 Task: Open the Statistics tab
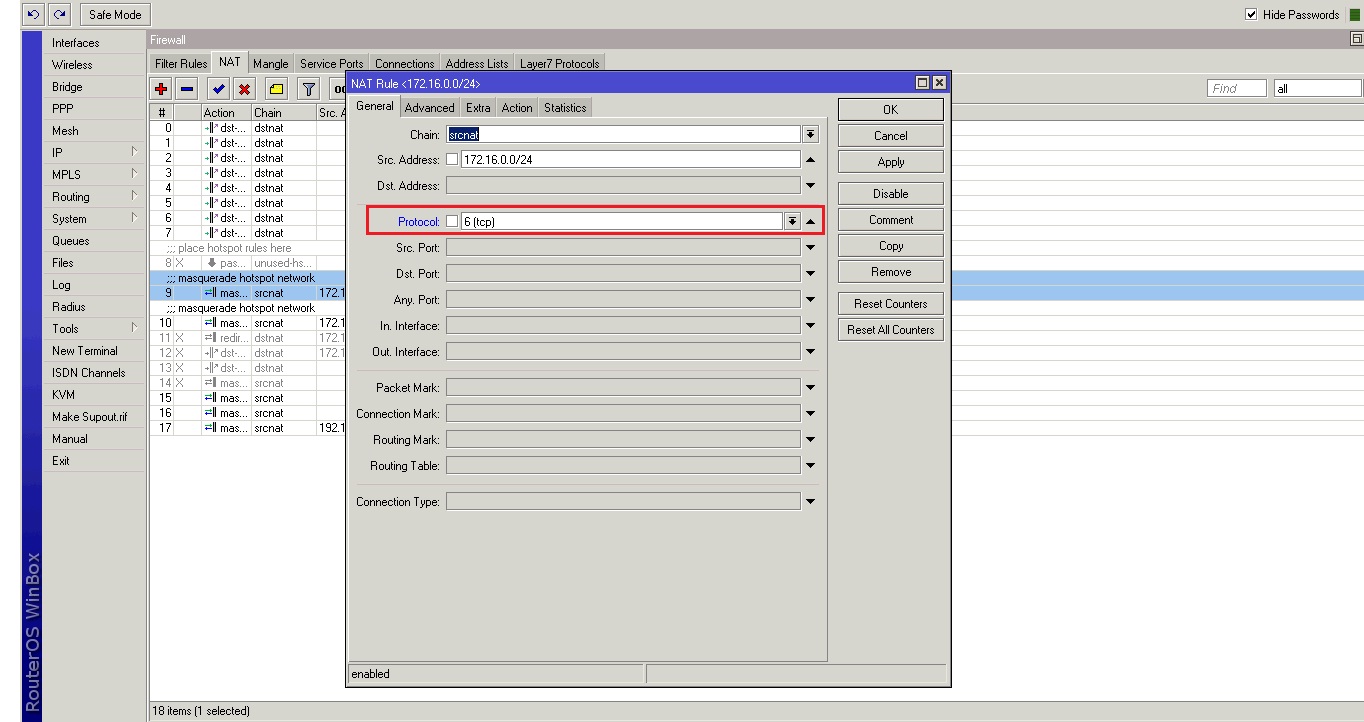pyautogui.click(x=565, y=108)
